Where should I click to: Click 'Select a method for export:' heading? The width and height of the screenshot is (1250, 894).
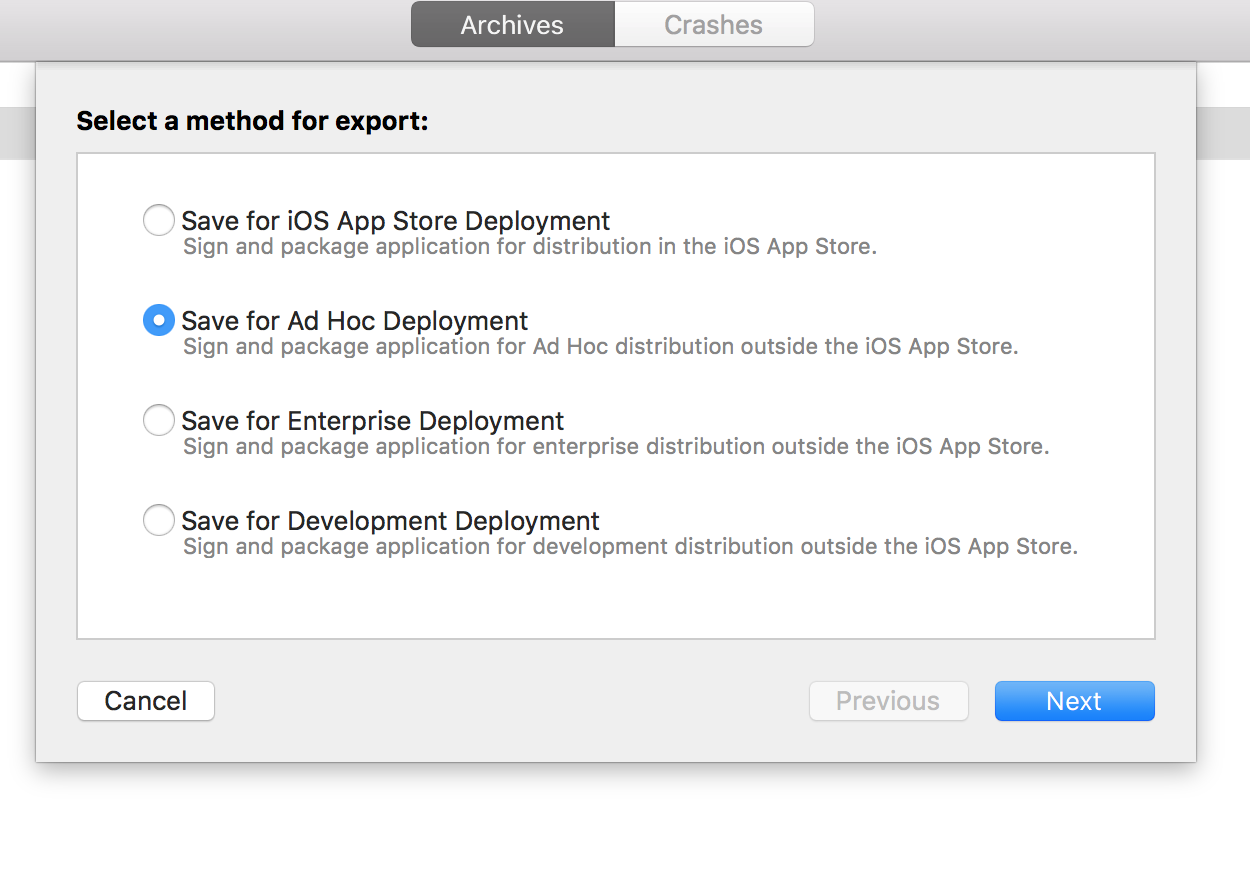point(252,122)
